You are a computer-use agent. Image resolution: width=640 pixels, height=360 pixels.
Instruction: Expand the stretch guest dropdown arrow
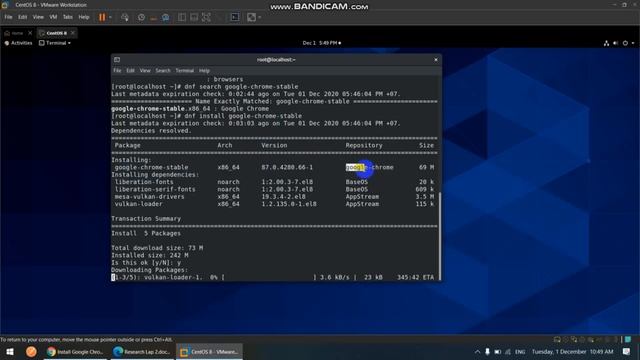click(x=260, y=17)
